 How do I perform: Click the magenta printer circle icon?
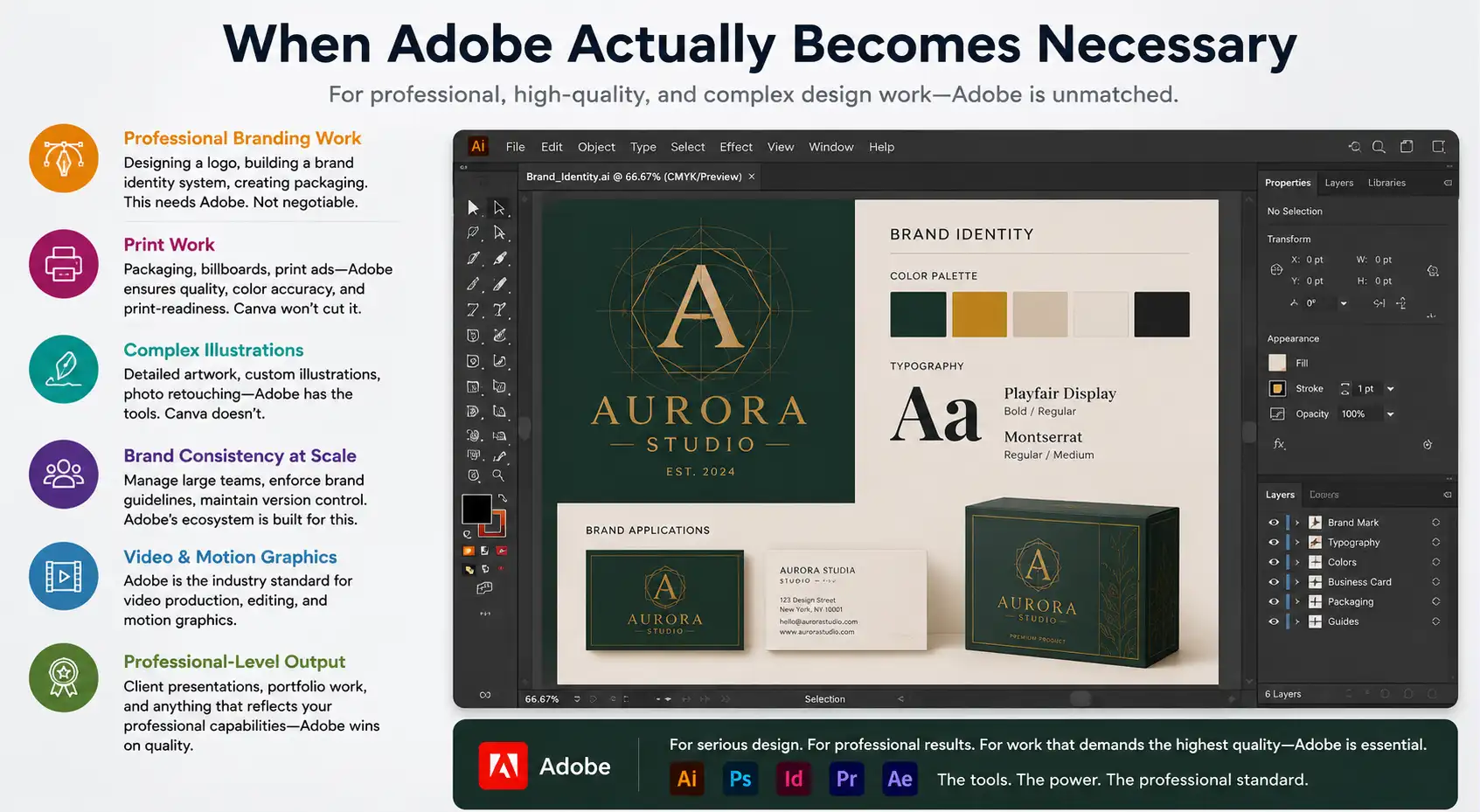click(64, 264)
